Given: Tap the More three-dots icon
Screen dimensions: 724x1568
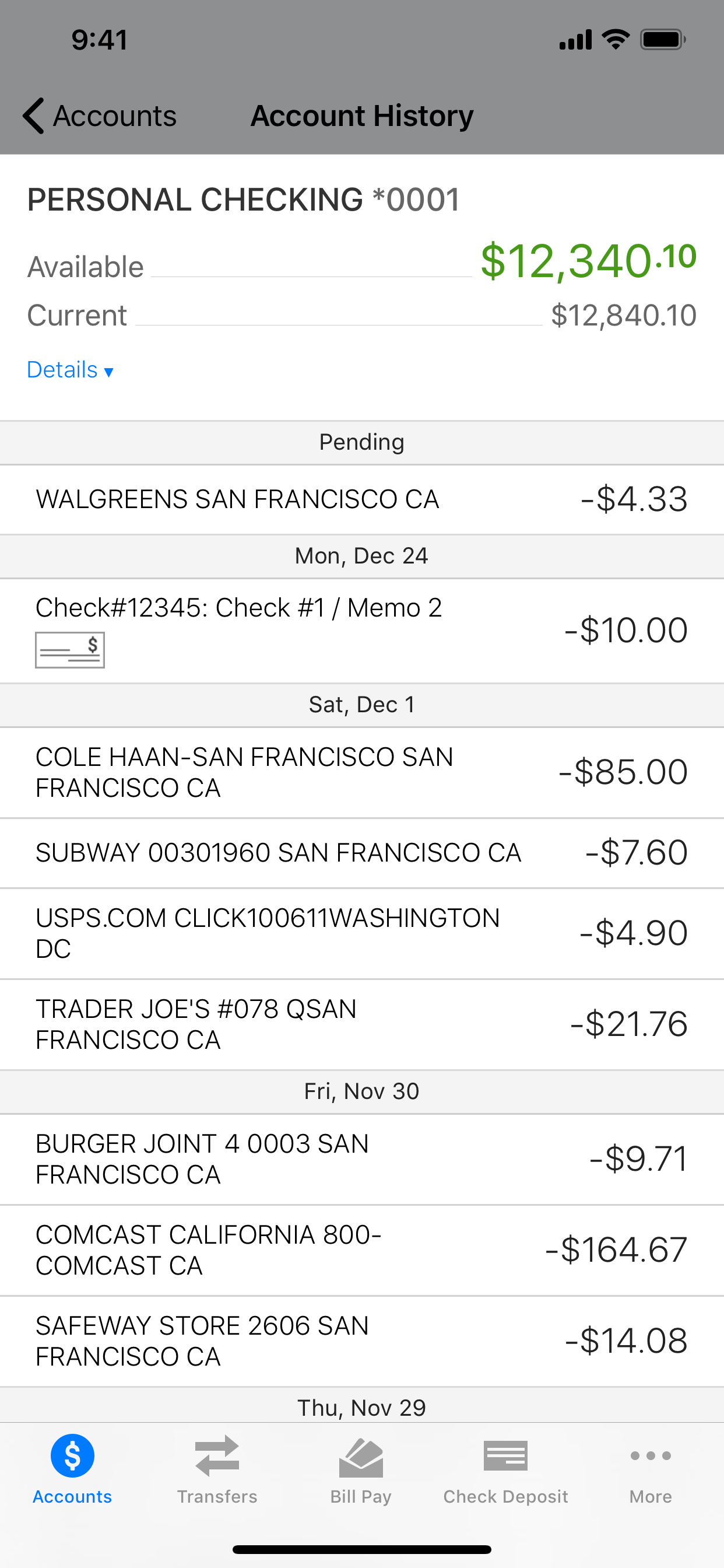Looking at the screenshot, I should pos(651,1455).
